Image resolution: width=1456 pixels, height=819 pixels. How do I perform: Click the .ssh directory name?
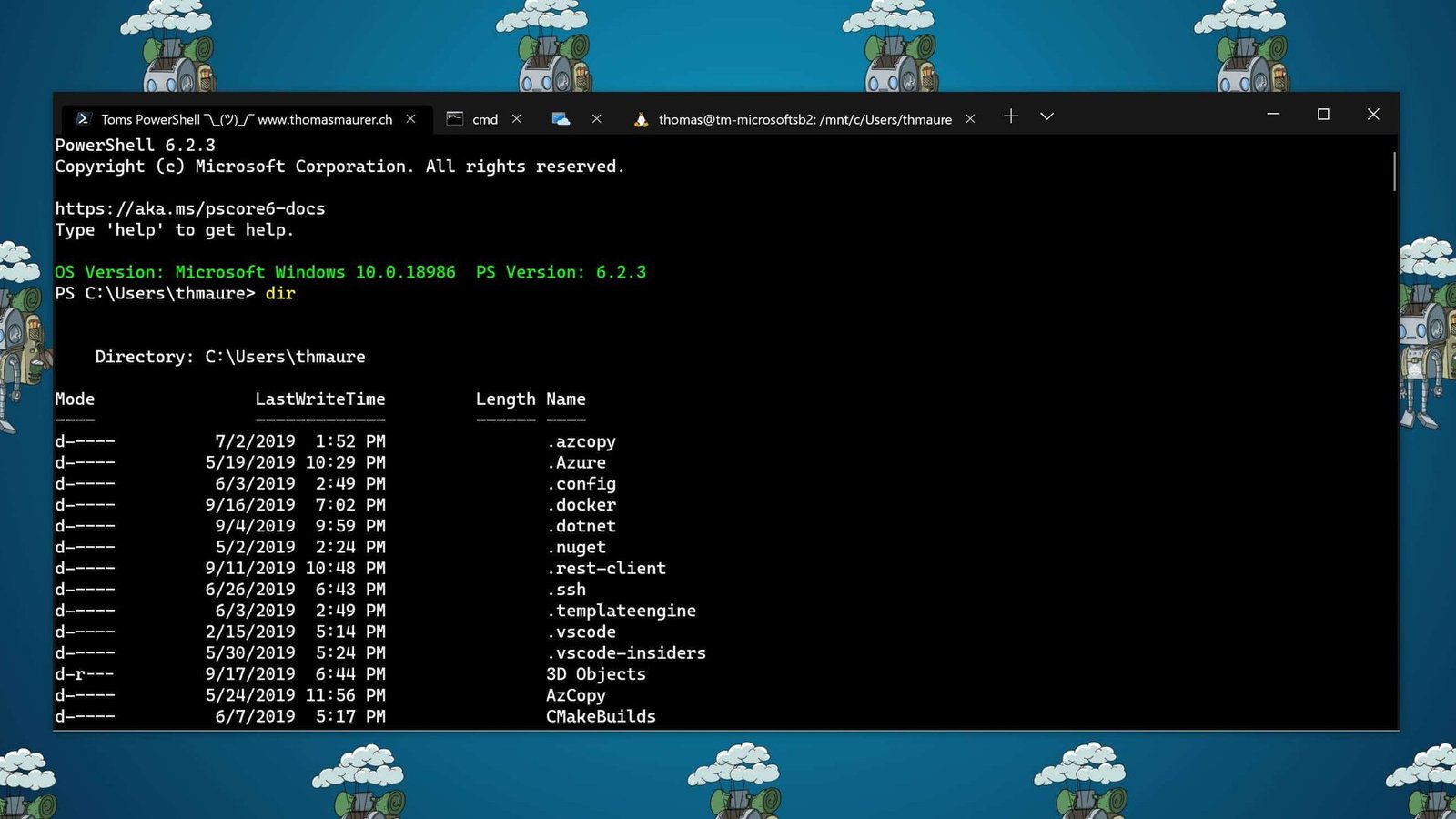pos(566,589)
